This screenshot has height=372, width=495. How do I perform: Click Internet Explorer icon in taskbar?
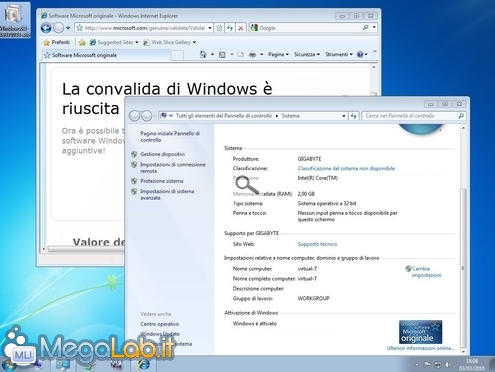tap(143, 364)
